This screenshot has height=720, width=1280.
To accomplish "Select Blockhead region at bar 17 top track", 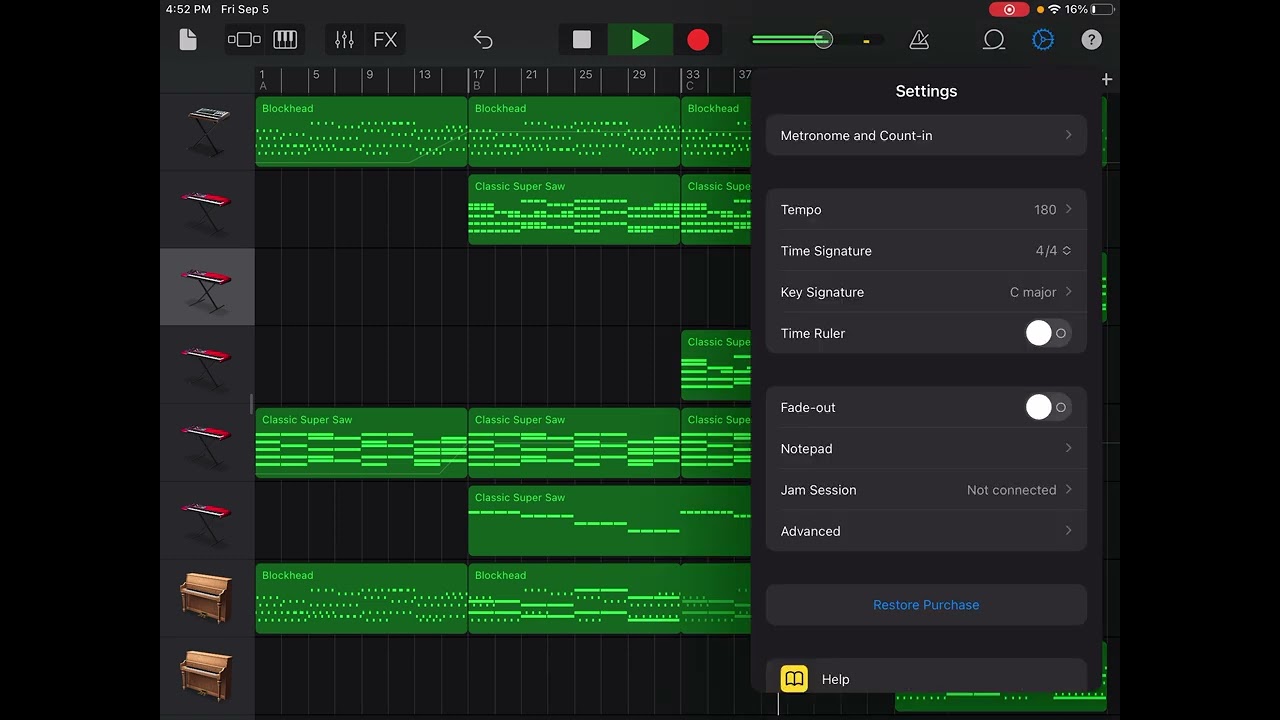I will click(x=574, y=132).
